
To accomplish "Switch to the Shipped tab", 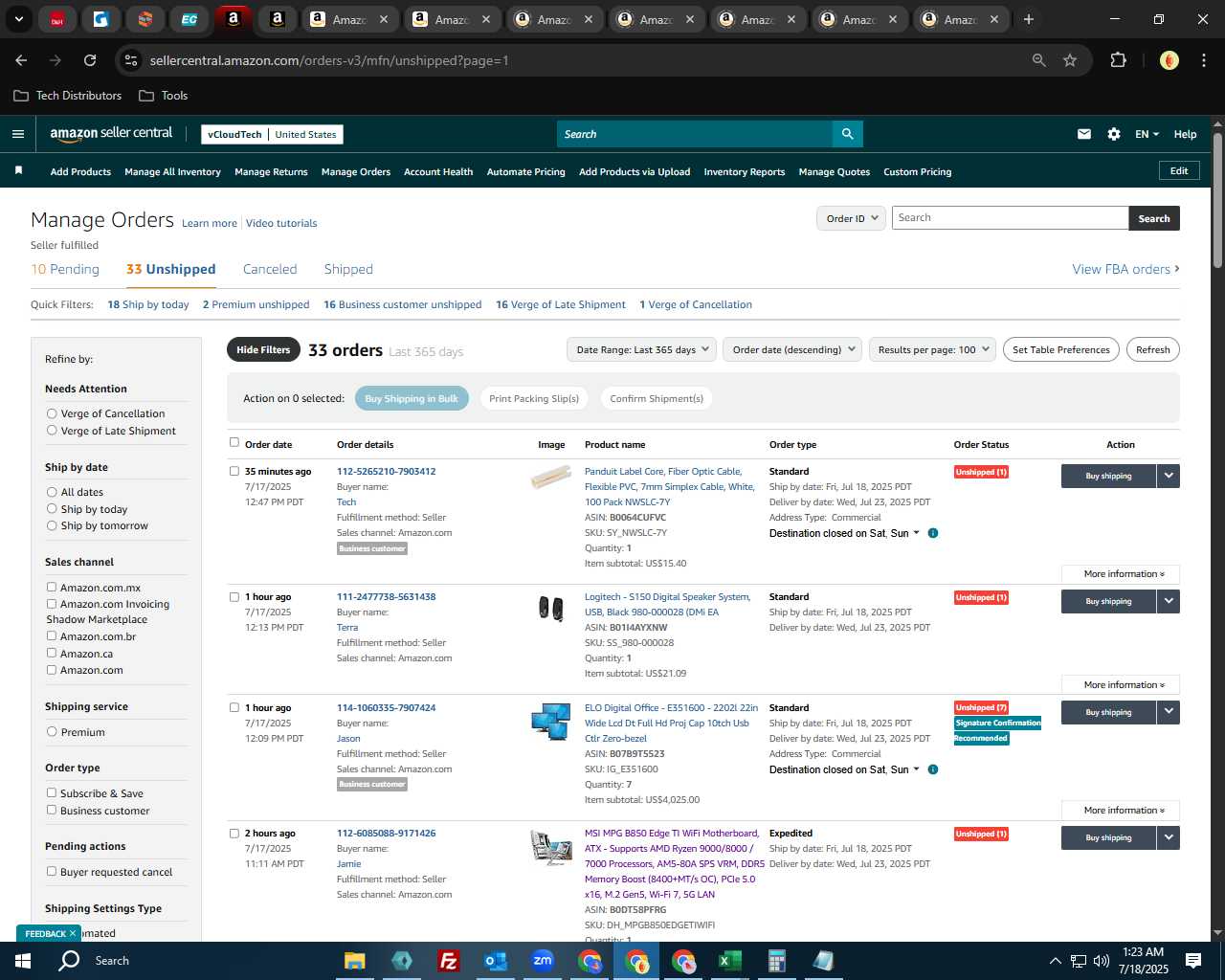I will click(348, 269).
